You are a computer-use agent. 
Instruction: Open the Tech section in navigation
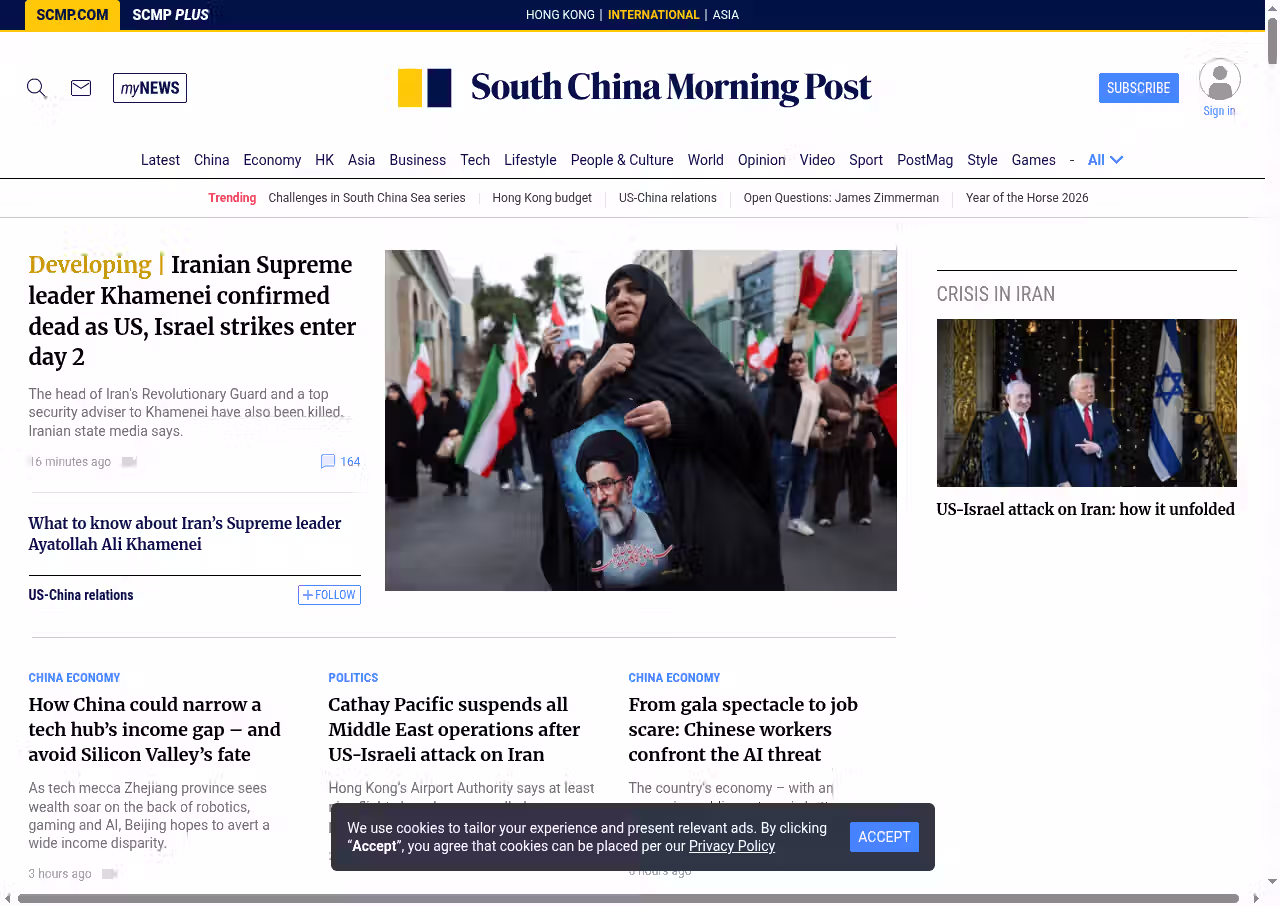point(475,160)
